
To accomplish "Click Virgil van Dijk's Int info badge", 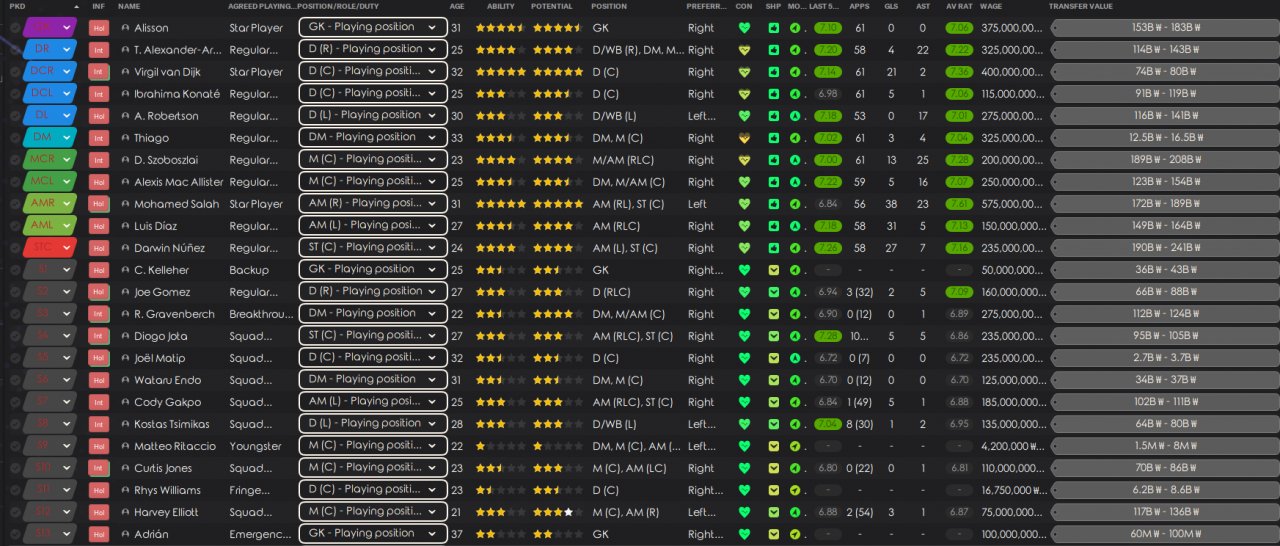I will pos(99,72).
